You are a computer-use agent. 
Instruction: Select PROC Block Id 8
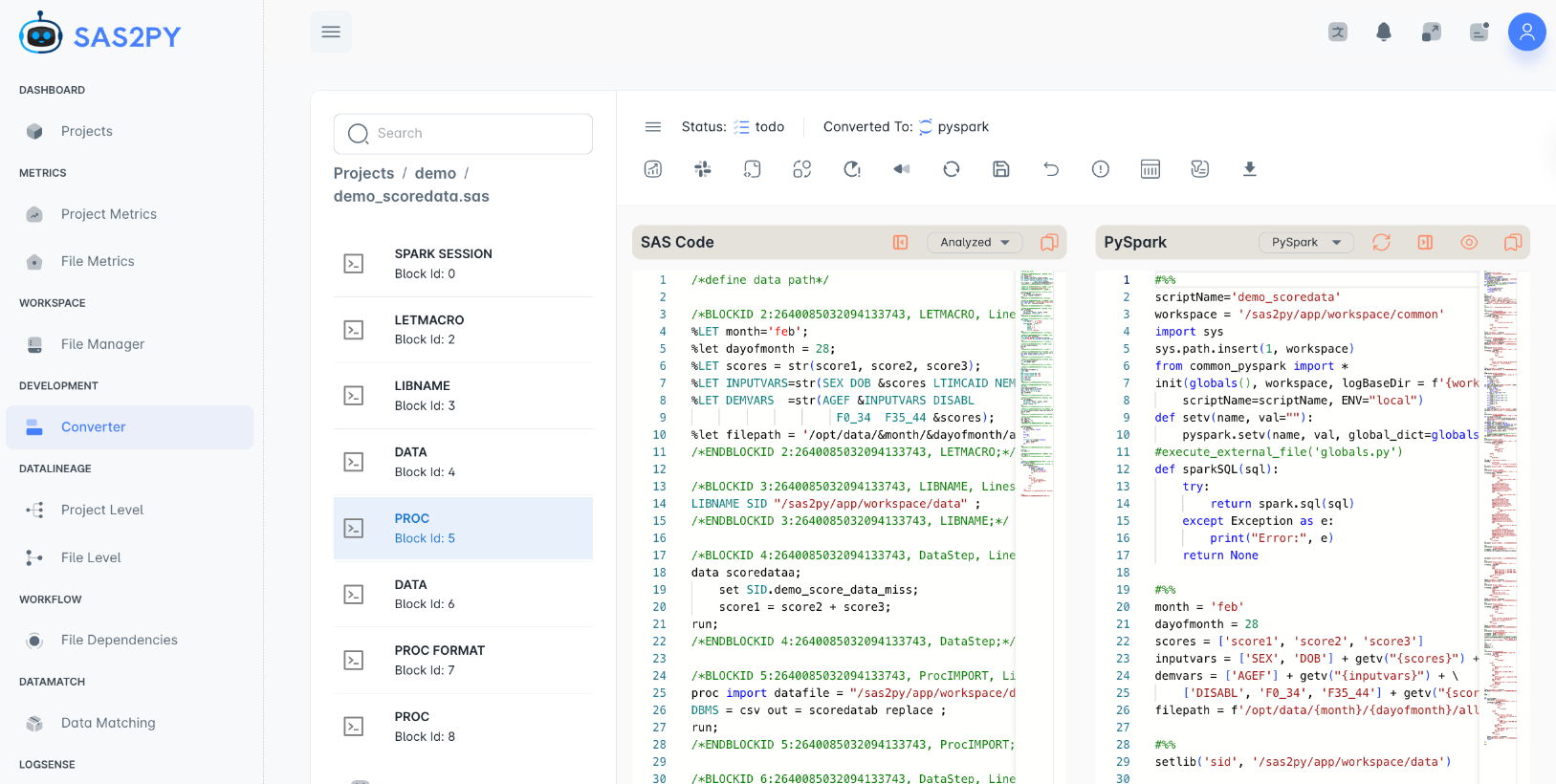[x=463, y=726]
